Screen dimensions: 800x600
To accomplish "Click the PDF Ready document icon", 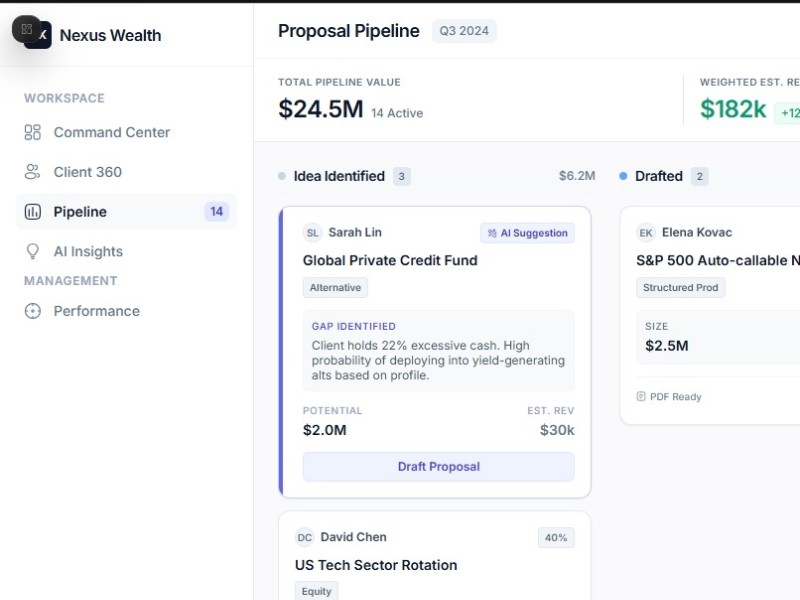I will point(641,397).
